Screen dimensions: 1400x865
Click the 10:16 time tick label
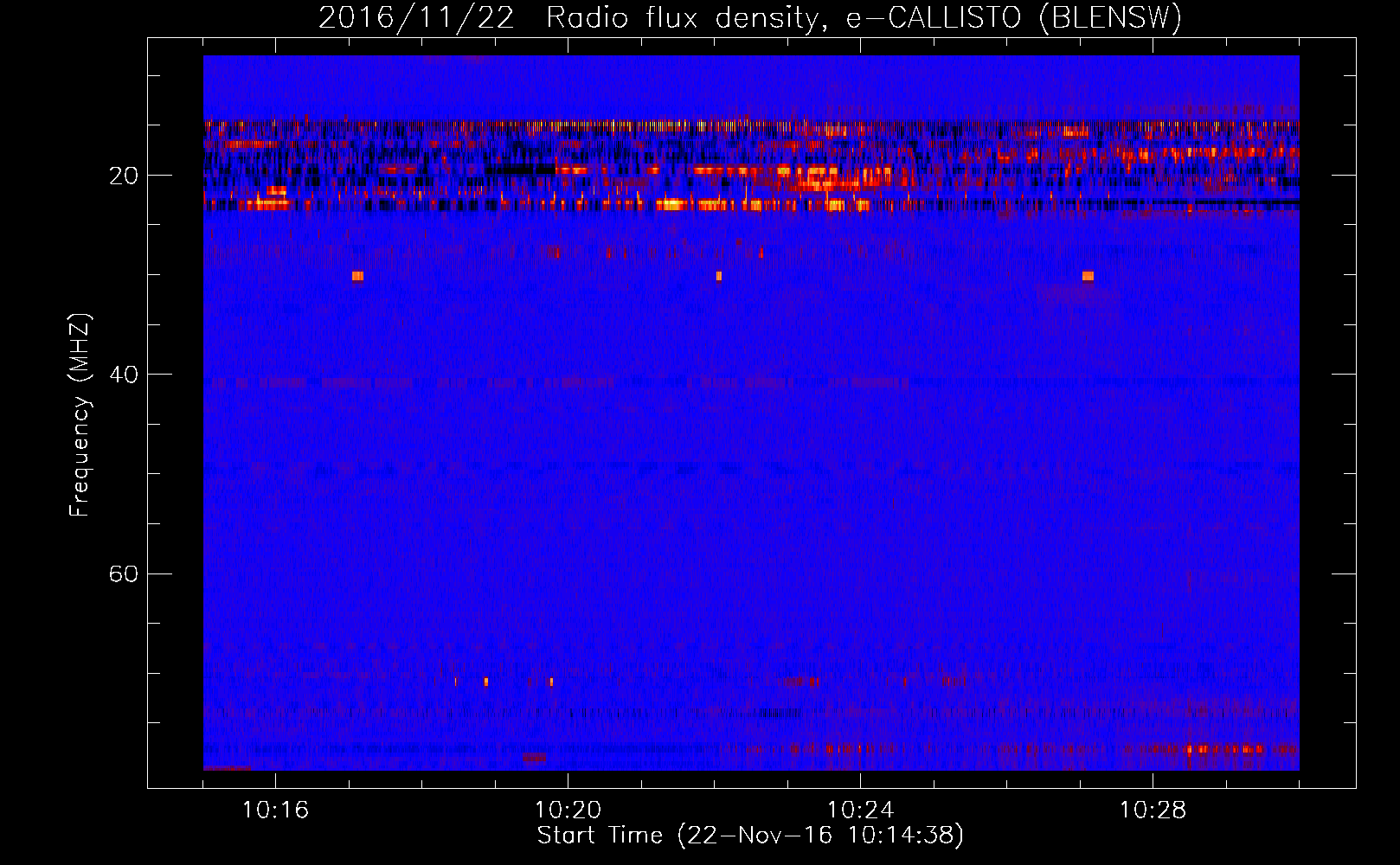[x=275, y=811]
